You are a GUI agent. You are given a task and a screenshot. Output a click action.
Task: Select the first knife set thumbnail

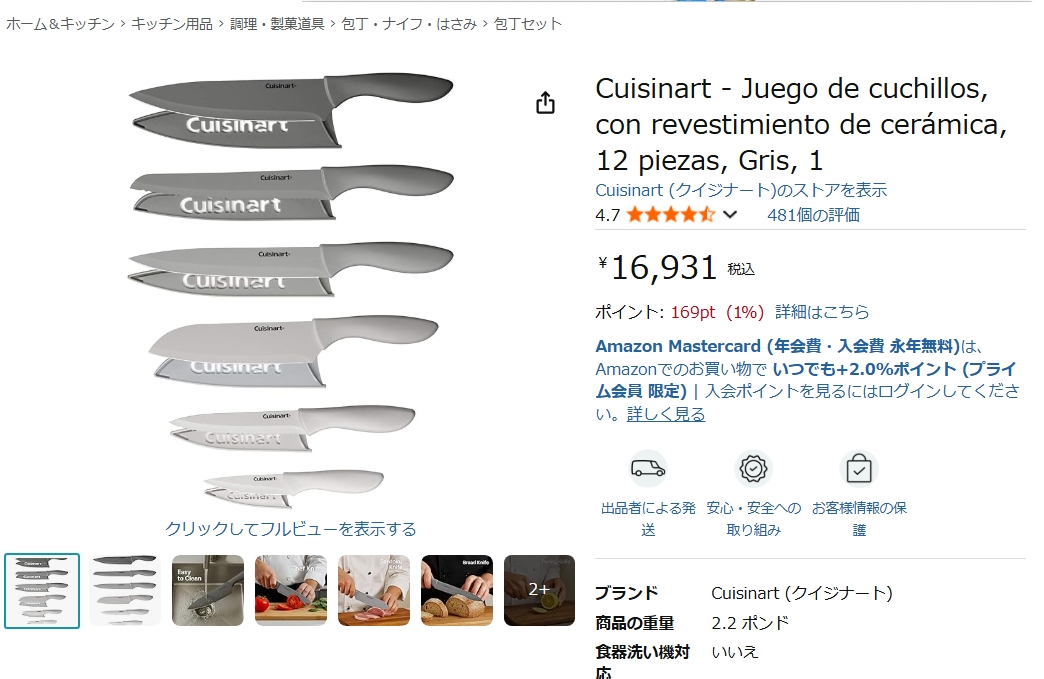tap(42, 590)
